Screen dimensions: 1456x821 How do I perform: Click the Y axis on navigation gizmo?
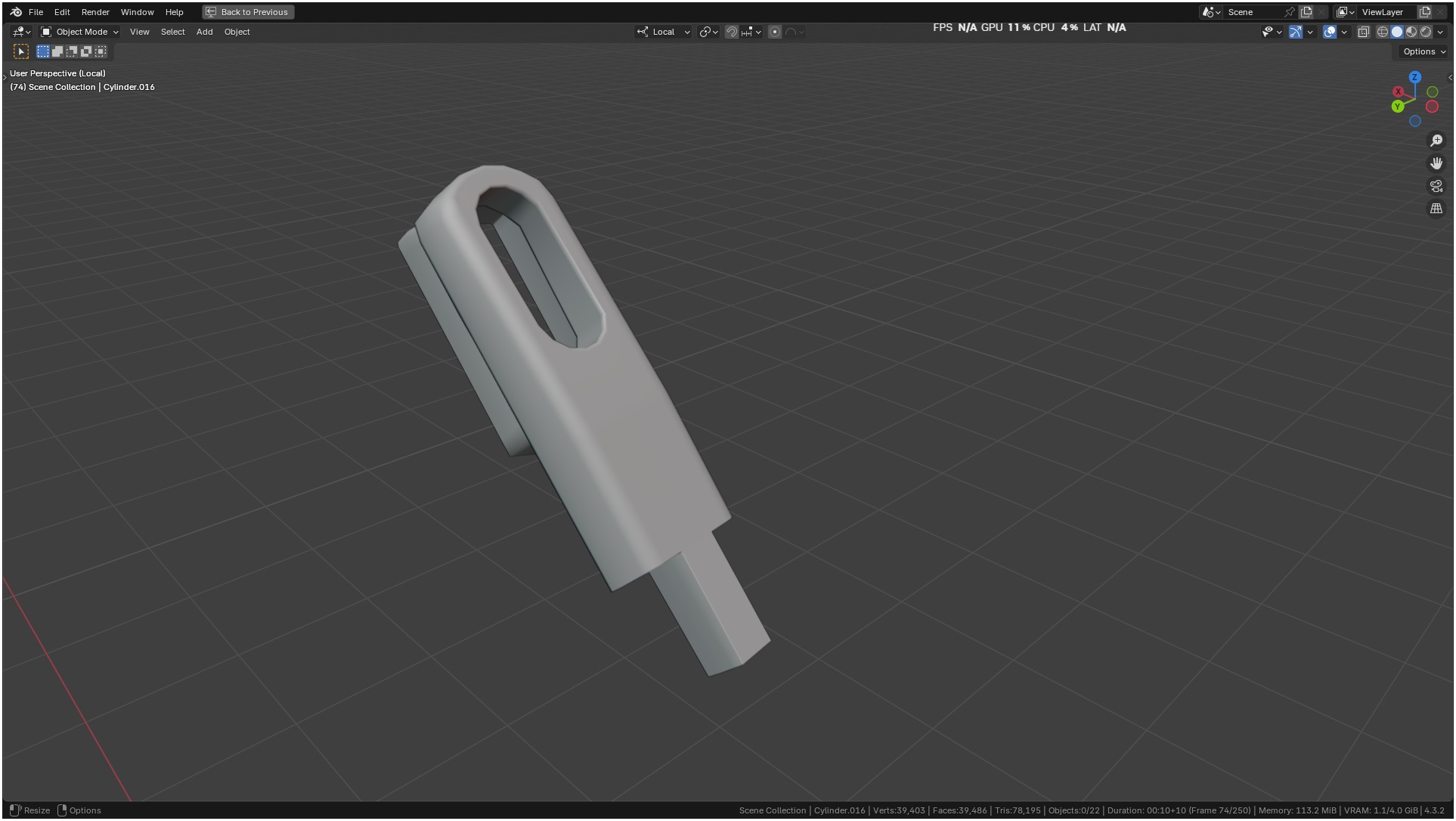click(x=1398, y=107)
